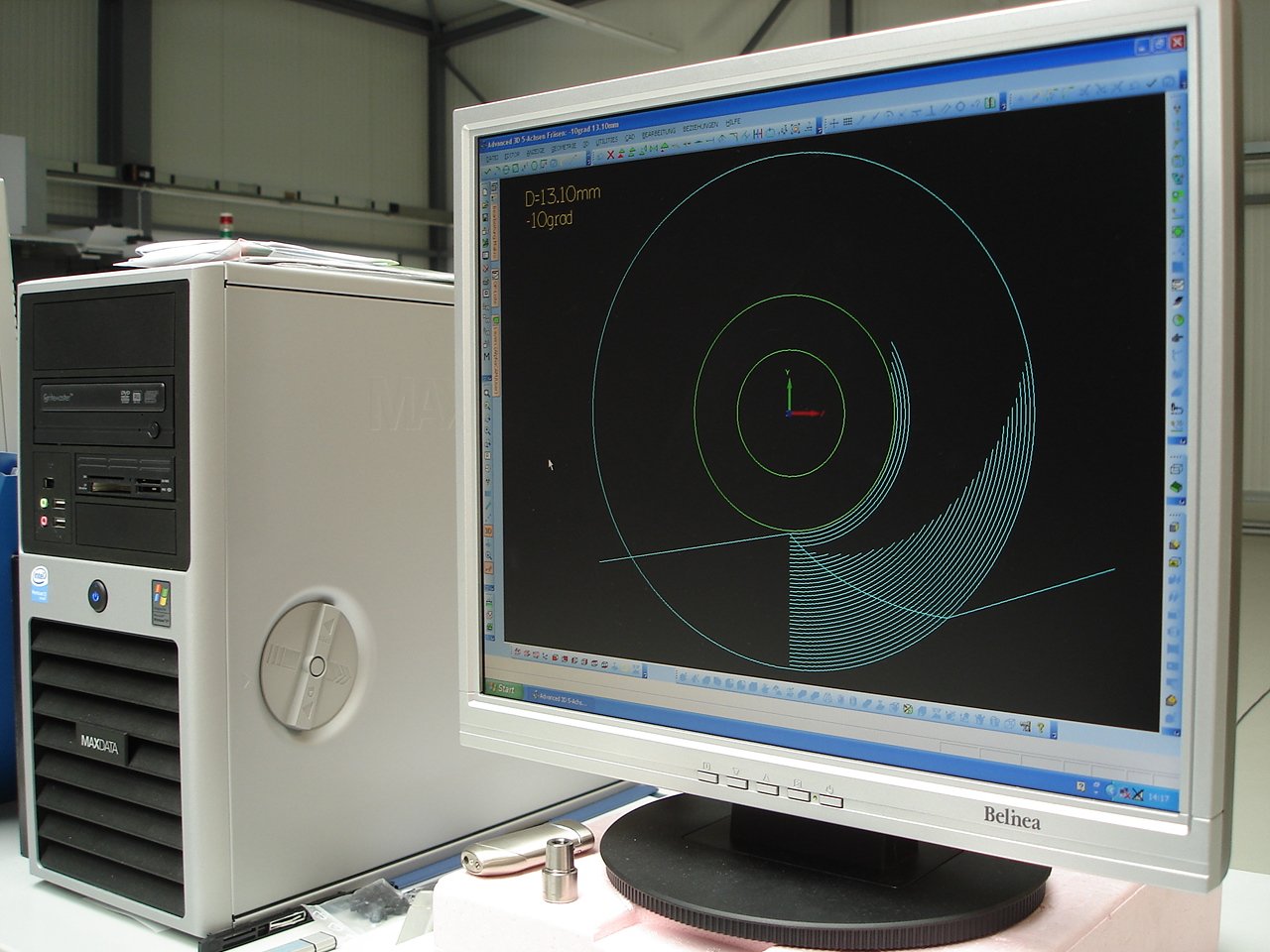Click the Windows Start button

pos(506,689)
